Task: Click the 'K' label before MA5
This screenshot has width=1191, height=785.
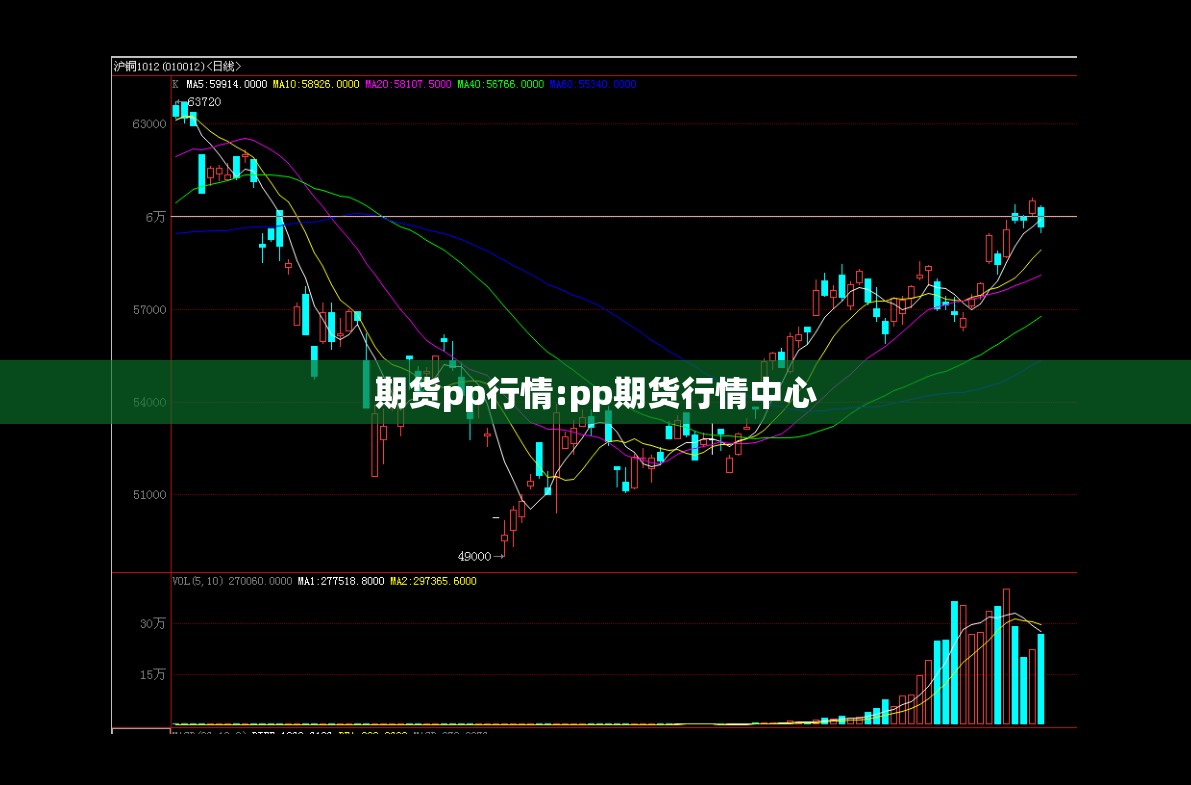Action: (x=175, y=84)
